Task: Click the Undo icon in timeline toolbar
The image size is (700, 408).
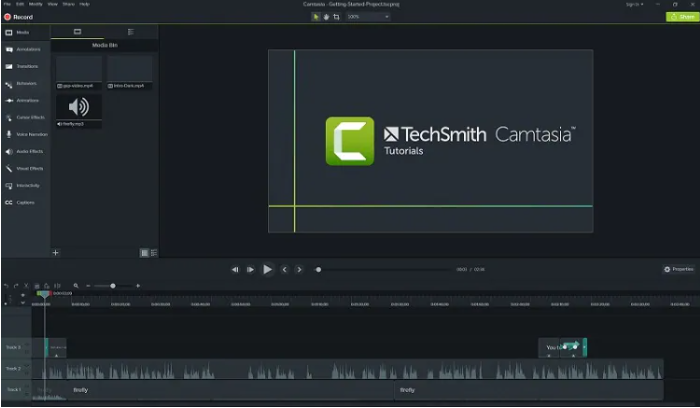Action: [x=6, y=286]
